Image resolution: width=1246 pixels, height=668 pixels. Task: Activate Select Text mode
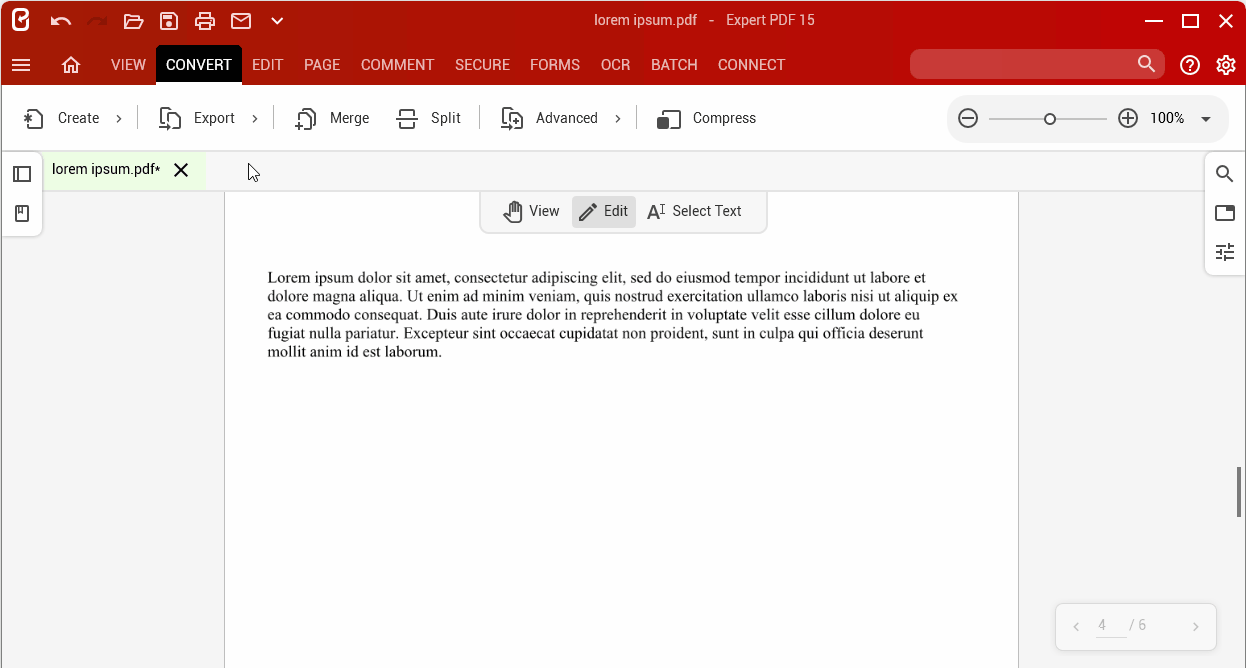(695, 211)
